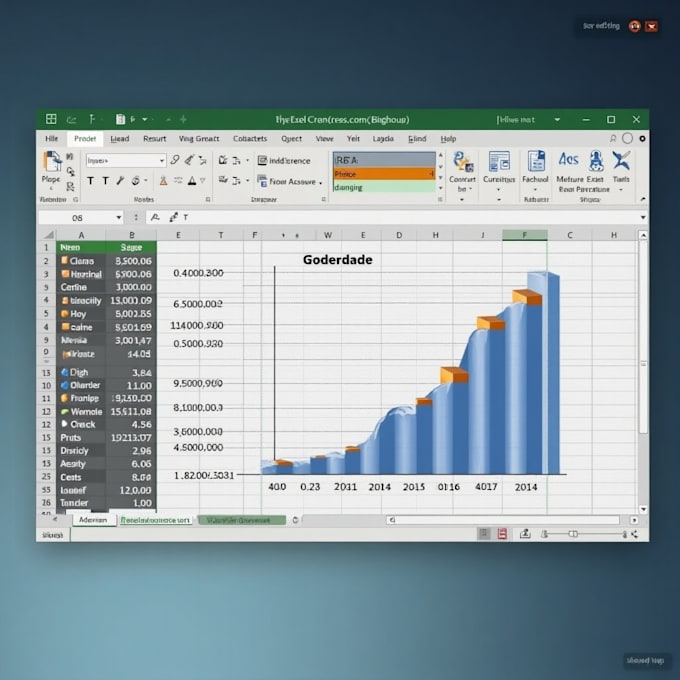This screenshot has width=680, height=680.
Task: Click the page break view icon in the status bar
Action: coord(525,534)
